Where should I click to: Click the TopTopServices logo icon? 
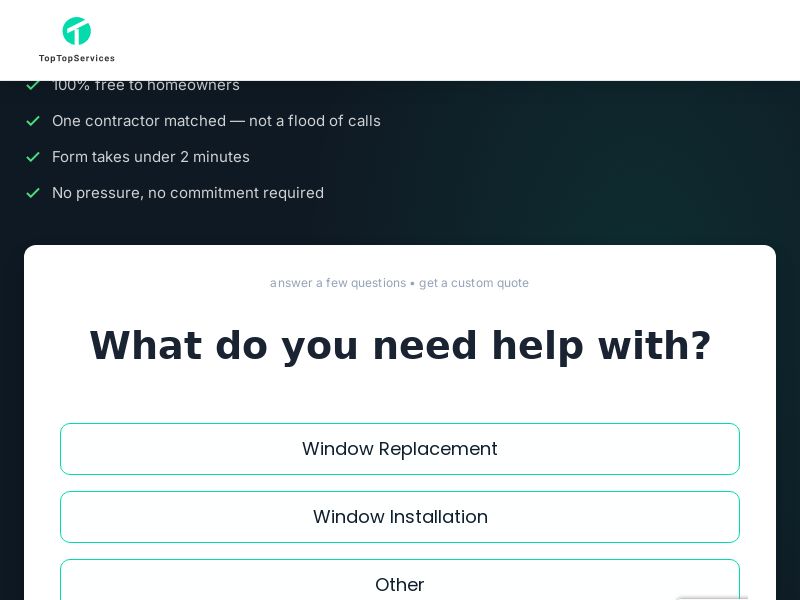tap(77, 31)
